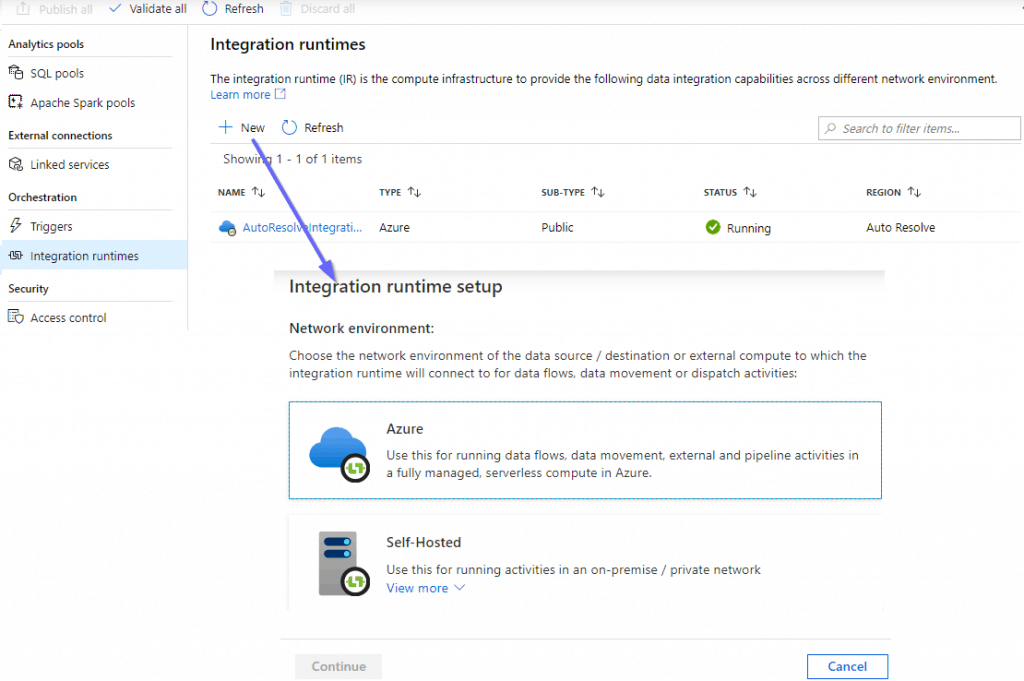
Task: Click the Integration runtimes sidebar icon
Action: point(16,255)
